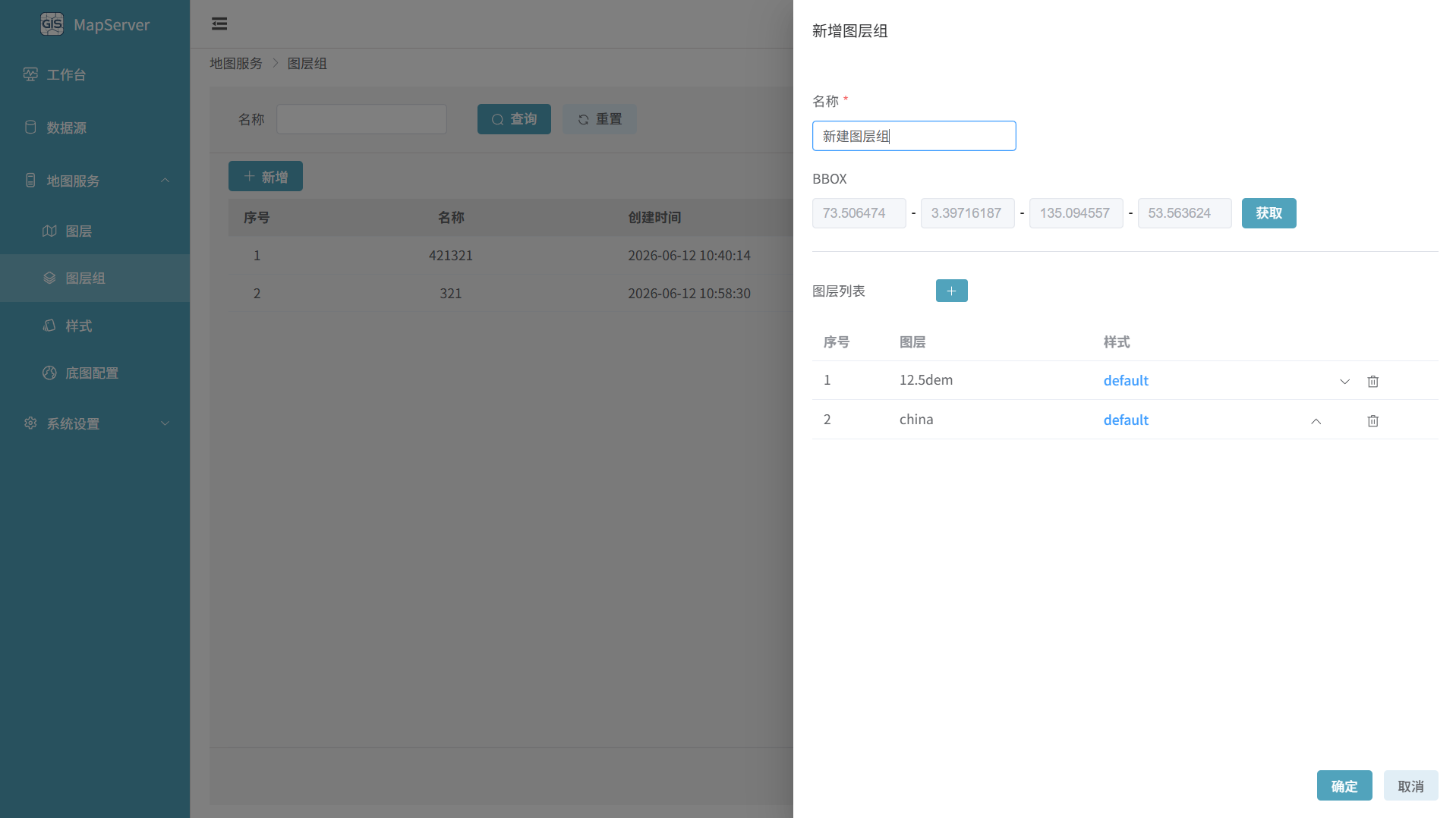Click the BBOX field showing 73.506474
Viewport: 1456px width, 818px height.
859,213
